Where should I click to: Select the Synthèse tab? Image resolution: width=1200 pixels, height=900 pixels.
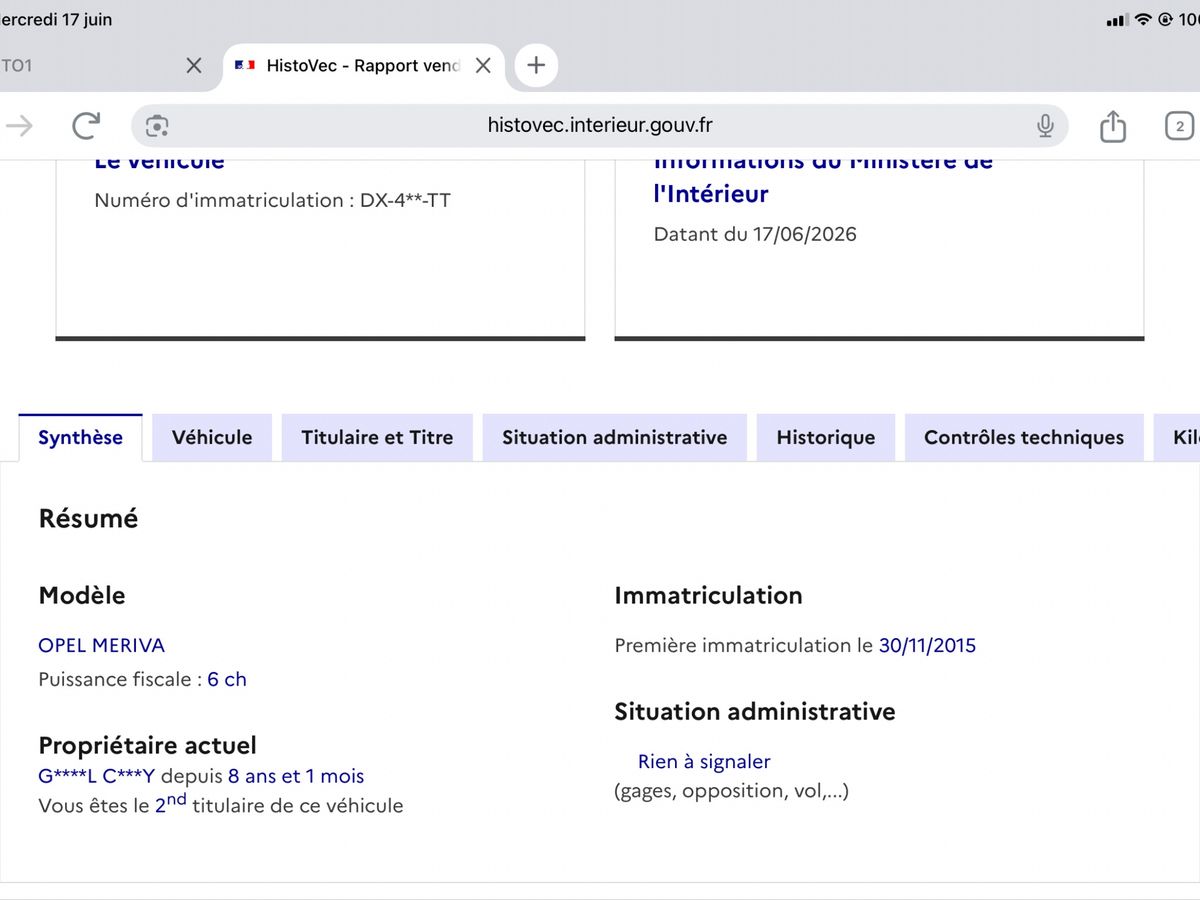pos(81,437)
